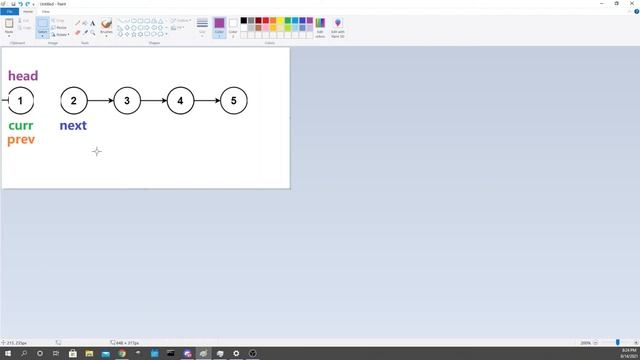Switch to the View ribbon tab
The image size is (640, 360).
46,11
